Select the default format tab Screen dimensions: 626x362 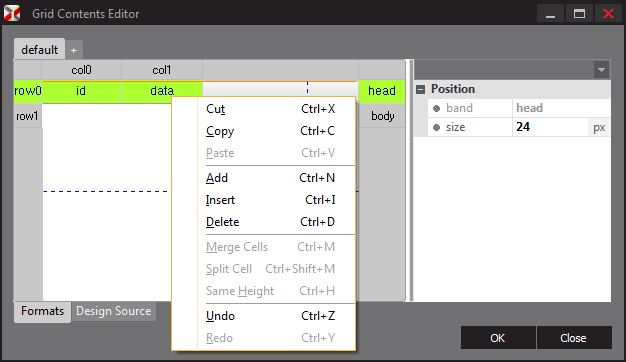pyautogui.click(x=40, y=49)
